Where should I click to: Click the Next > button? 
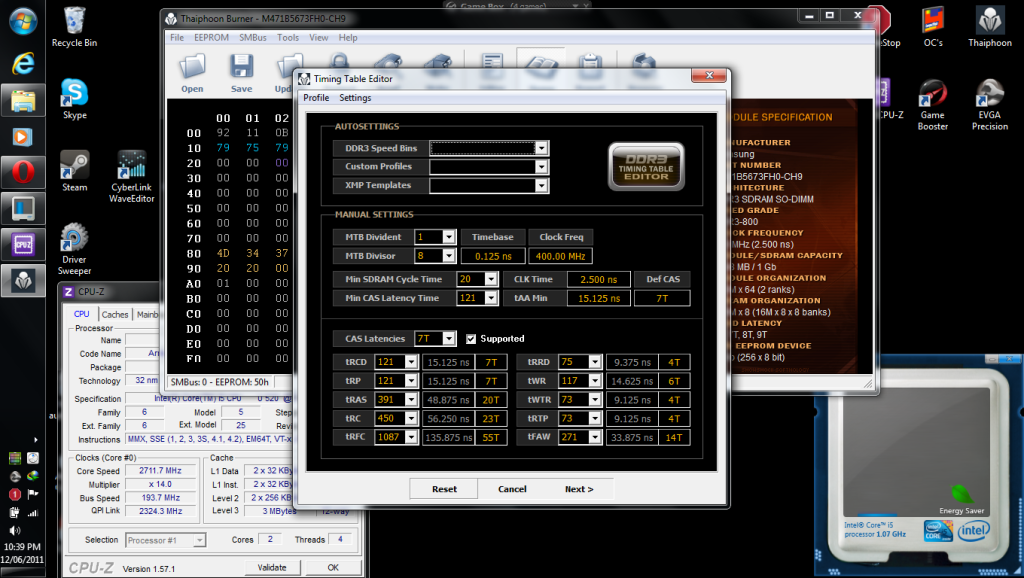(579, 489)
